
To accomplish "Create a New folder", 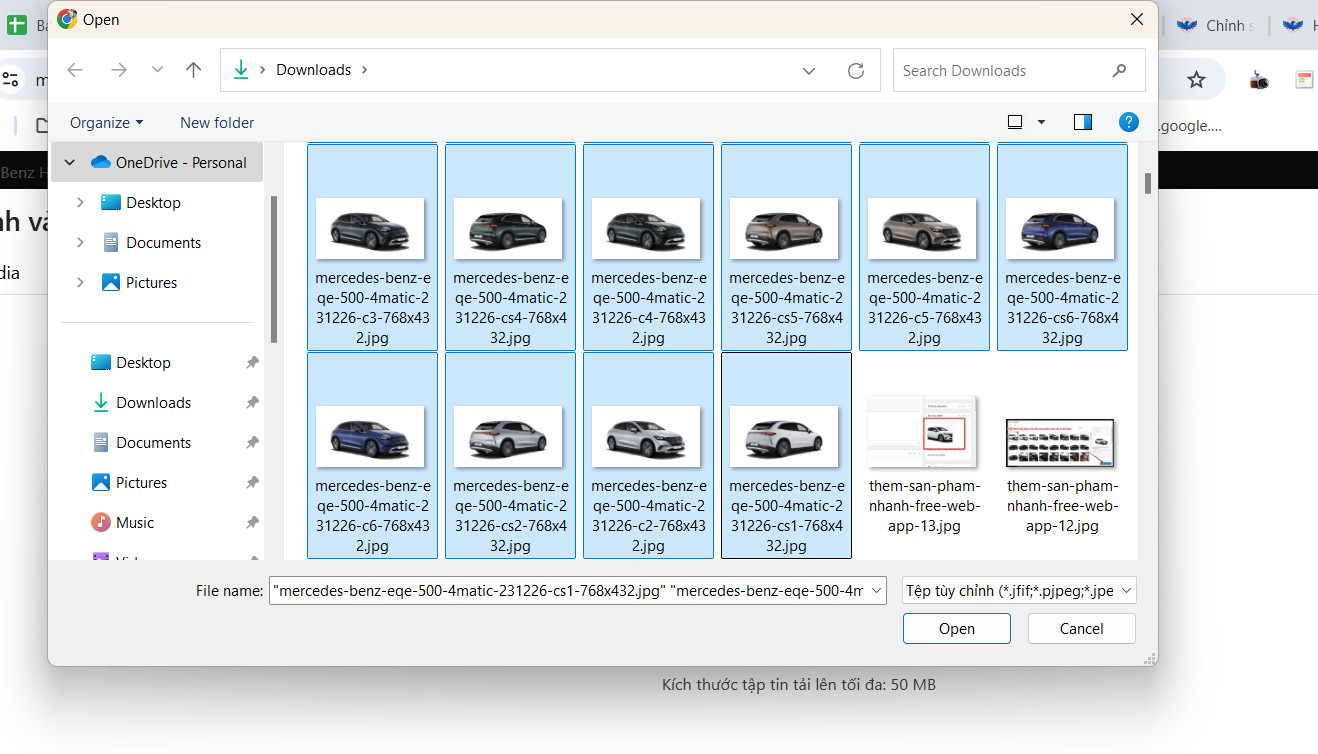I will click(x=217, y=122).
